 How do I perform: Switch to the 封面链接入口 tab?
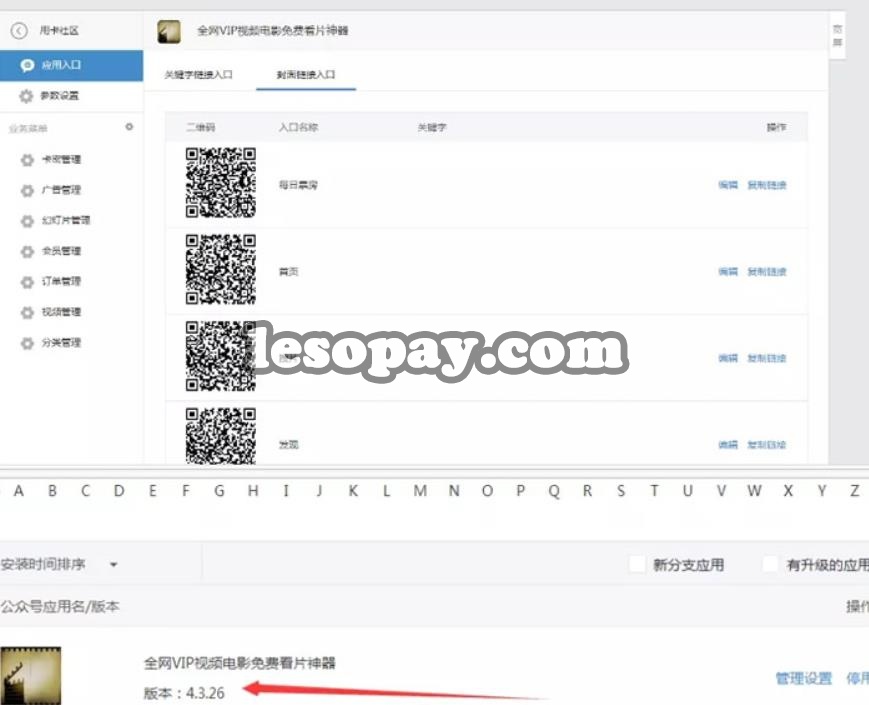[x=306, y=75]
